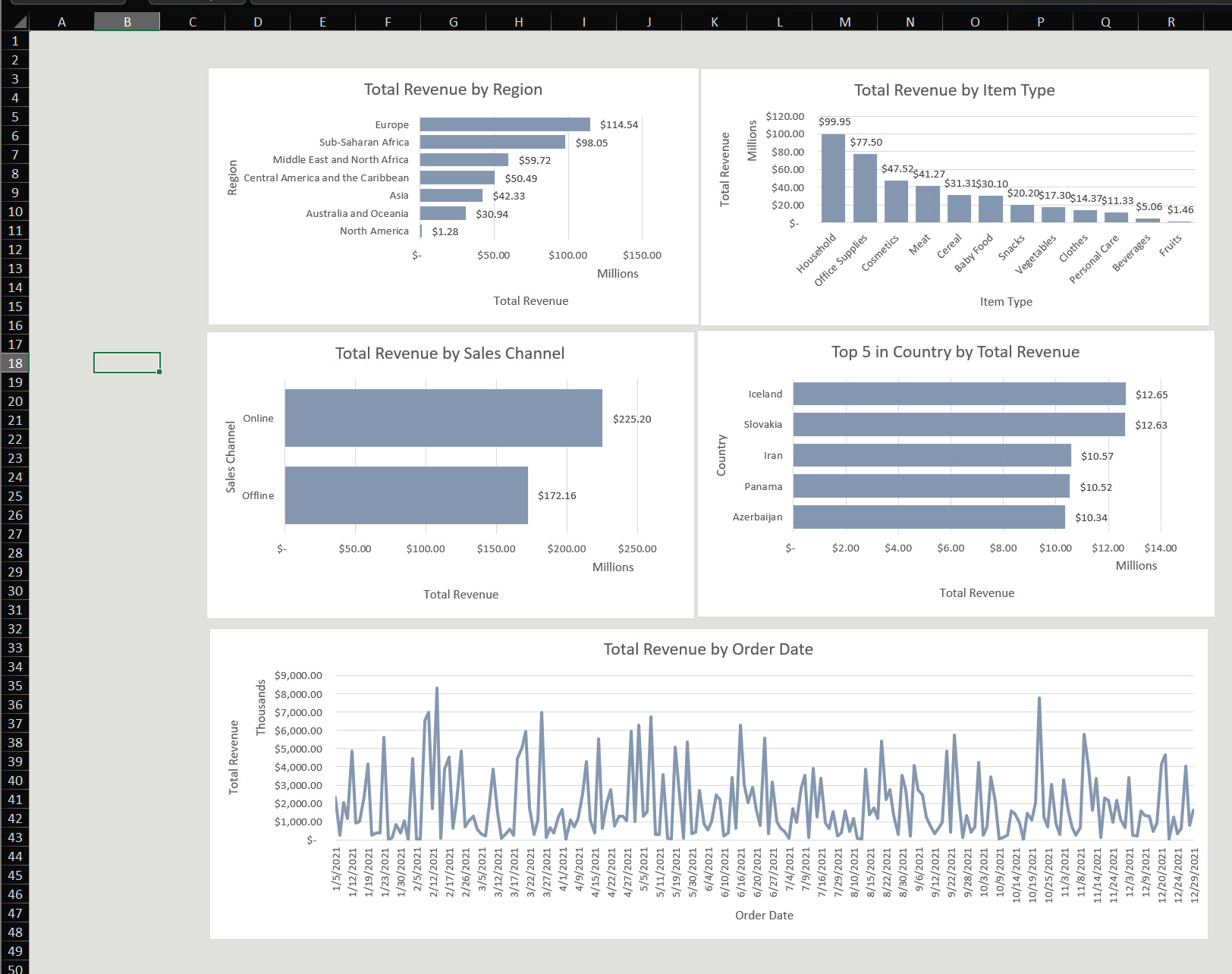Click the Fruits category label
This screenshot has width=1232, height=974.
tap(1171, 244)
